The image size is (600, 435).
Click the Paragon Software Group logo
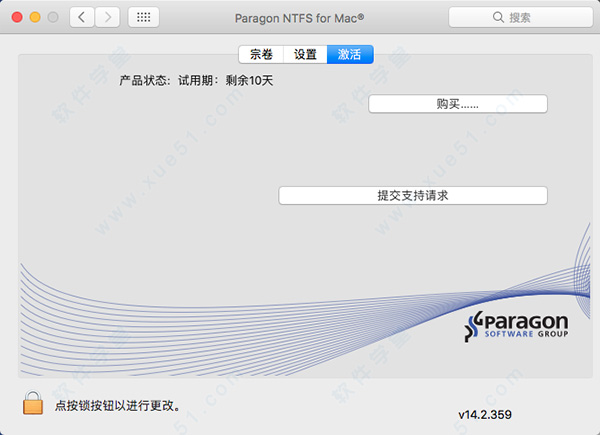coord(517,327)
